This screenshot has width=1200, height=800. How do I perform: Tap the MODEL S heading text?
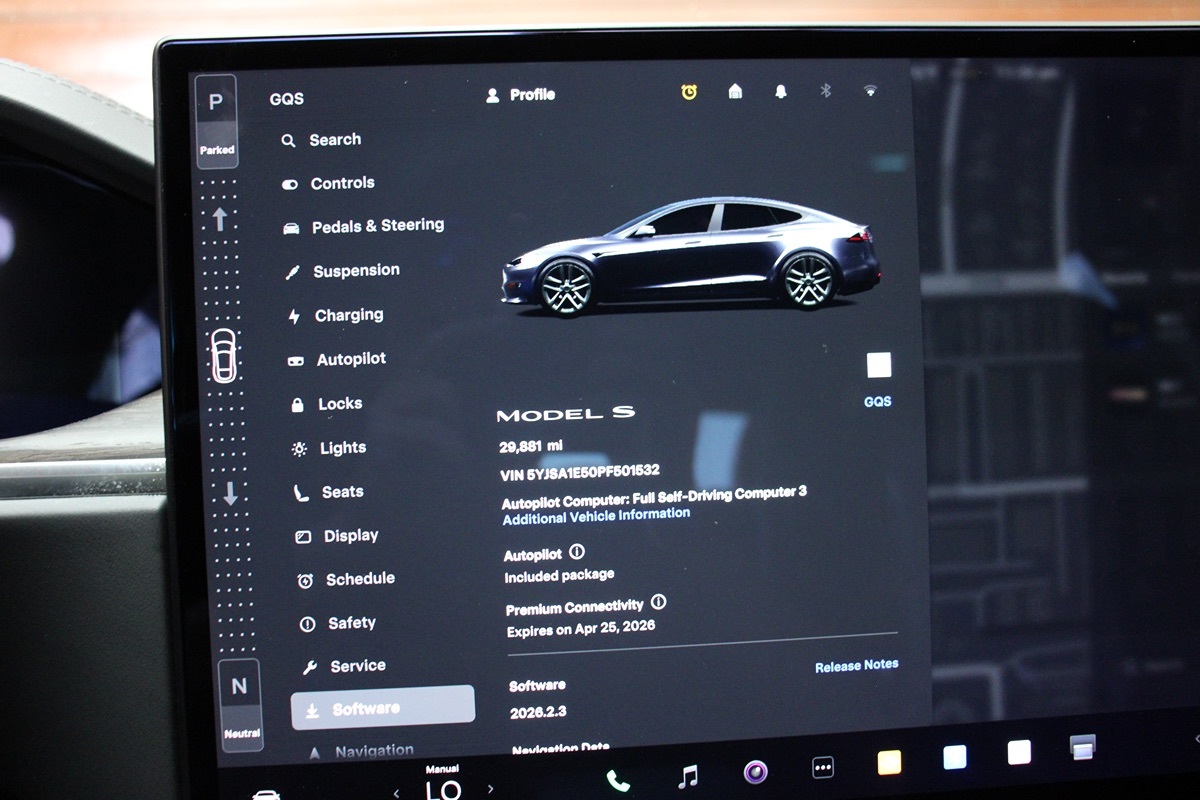pos(566,414)
